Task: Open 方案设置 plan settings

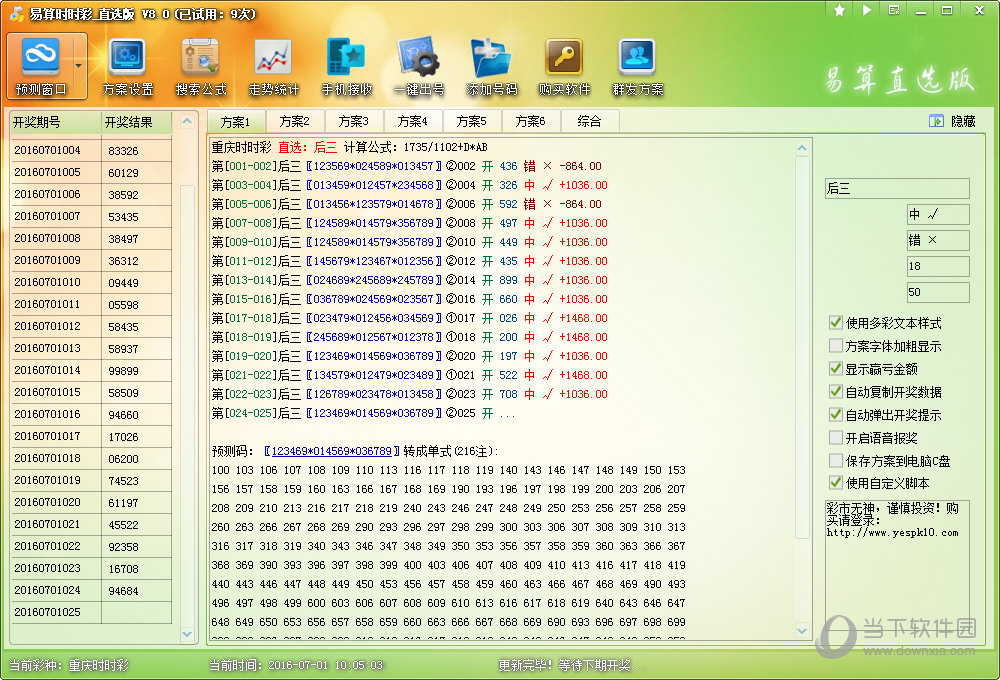Action: (128, 67)
